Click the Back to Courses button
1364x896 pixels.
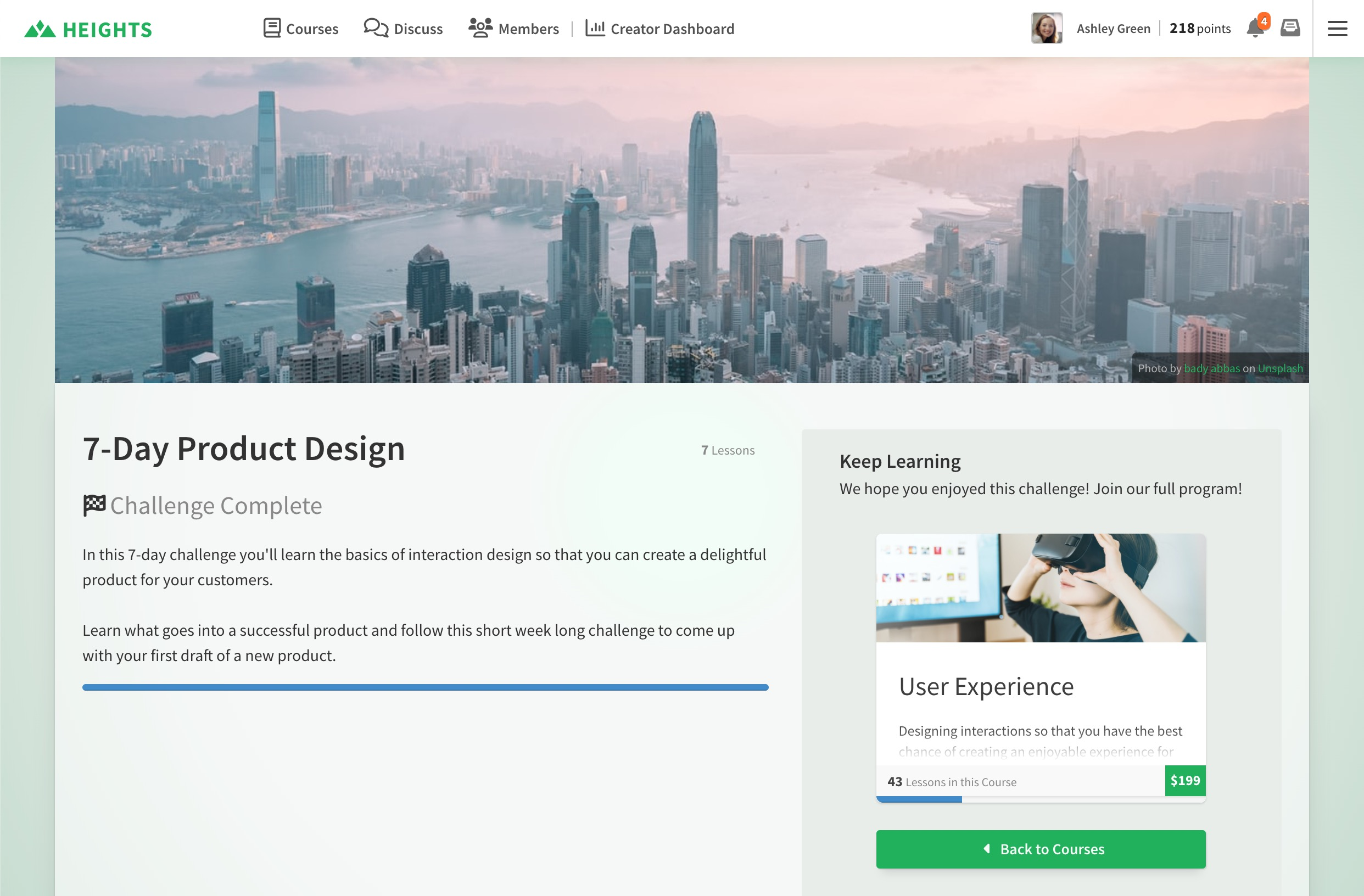tap(1040, 849)
